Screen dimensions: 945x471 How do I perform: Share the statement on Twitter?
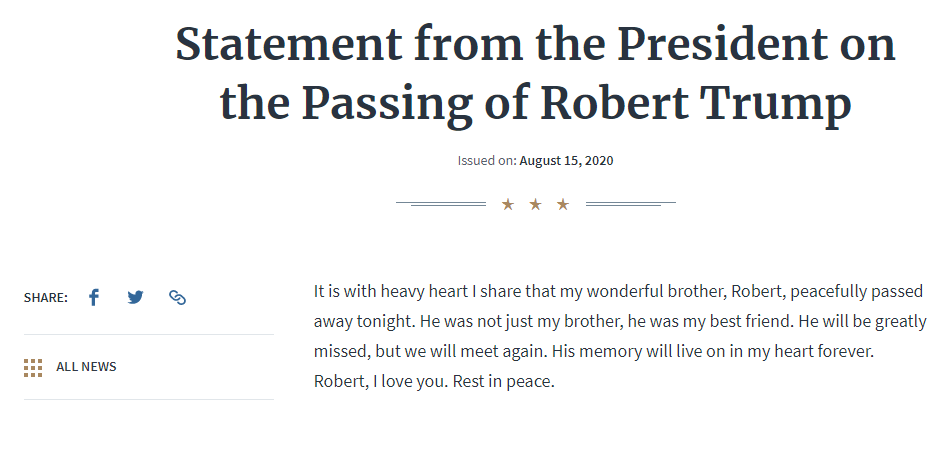(136, 297)
